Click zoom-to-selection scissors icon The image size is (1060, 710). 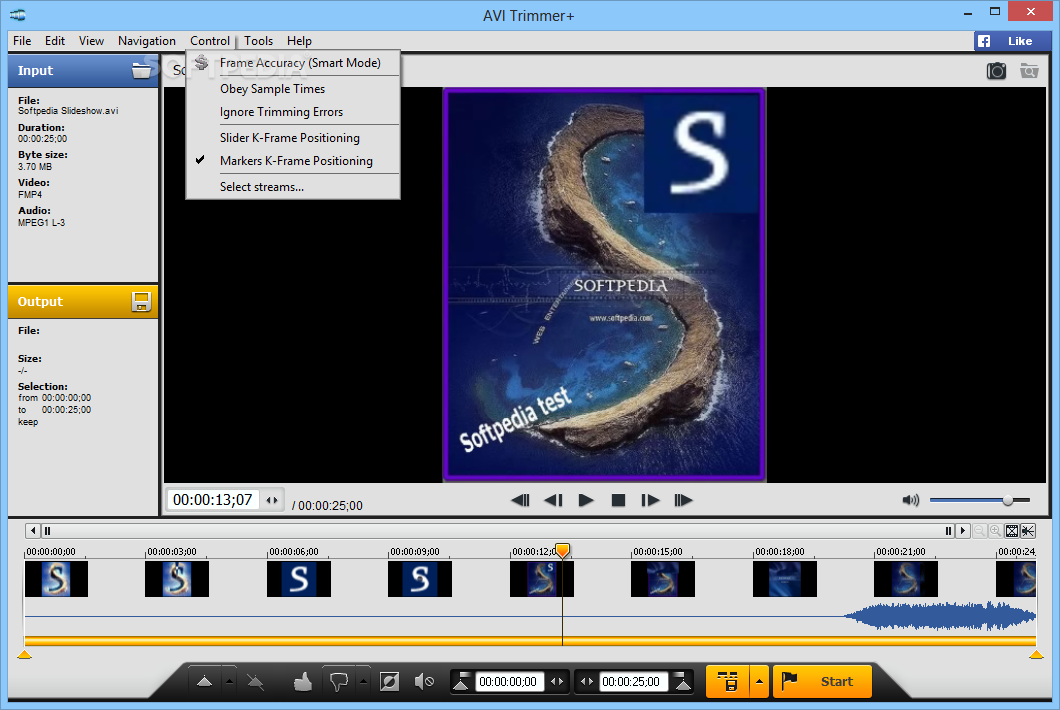pyautogui.click(x=1028, y=531)
